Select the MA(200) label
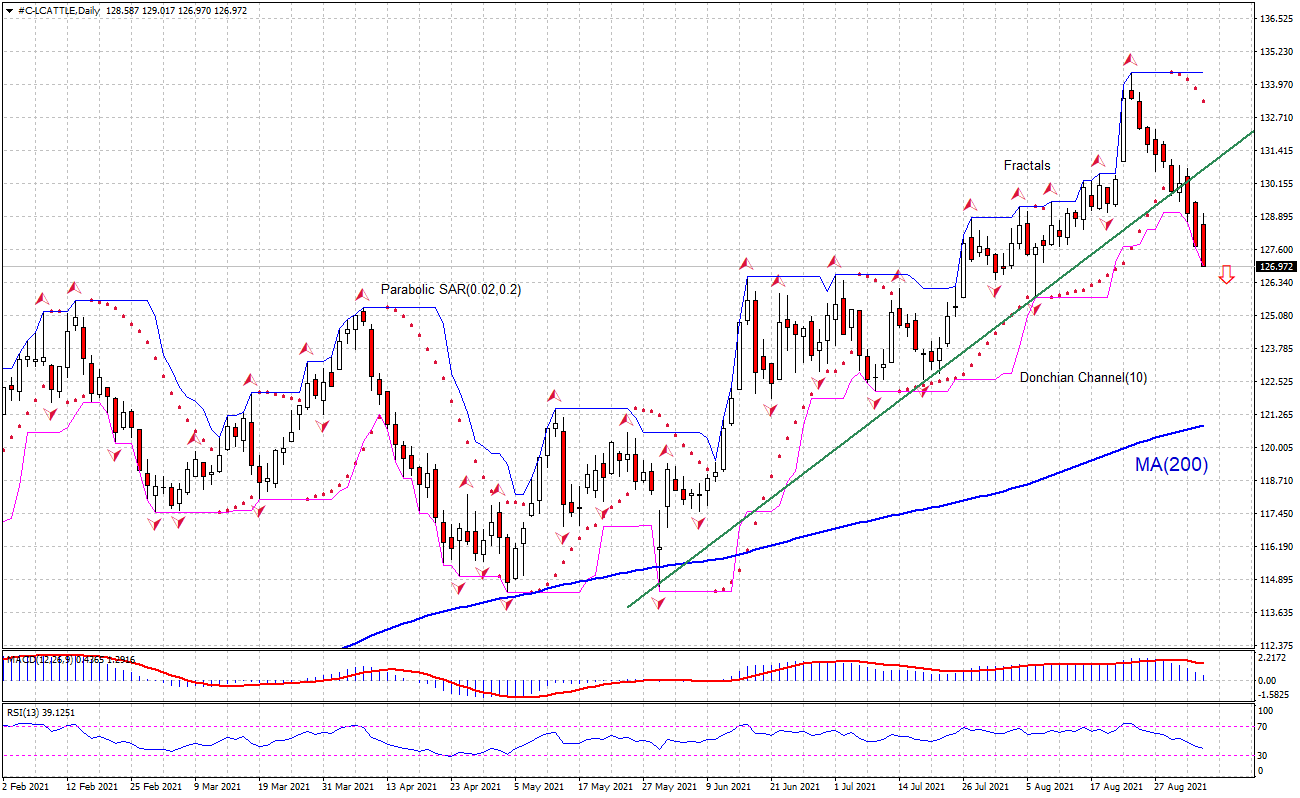1300x798 pixels. coord(1171,465)
